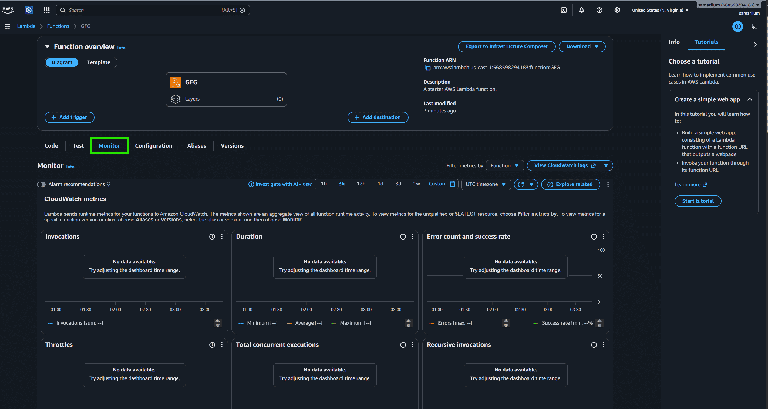Viewport: 768px width, 409px height.
Task: Switch to the Versions tab
Action: click(232, 146)
